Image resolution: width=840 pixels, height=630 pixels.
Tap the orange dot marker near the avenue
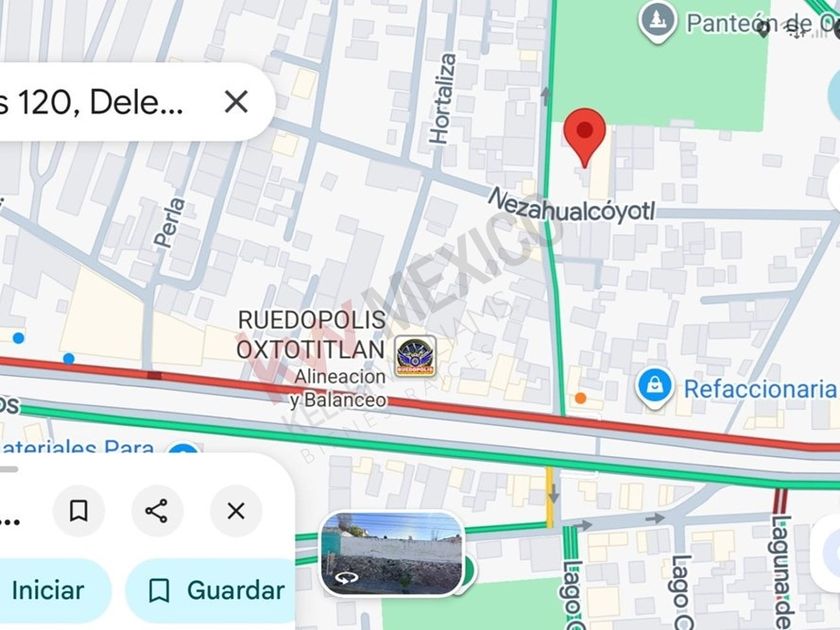(x=580, y=398)
